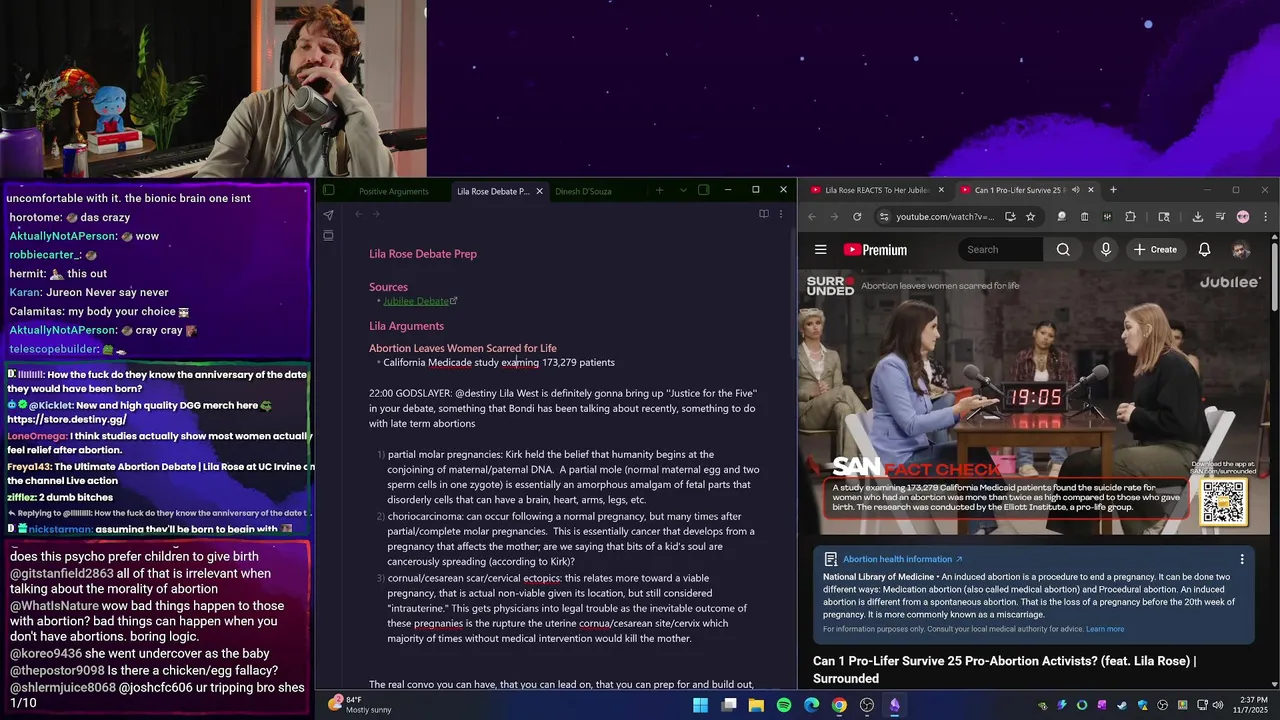
Task: Click the Chrome toolbar search-tabs icon
Action: pyautogui.click(x=1164, y=216)
